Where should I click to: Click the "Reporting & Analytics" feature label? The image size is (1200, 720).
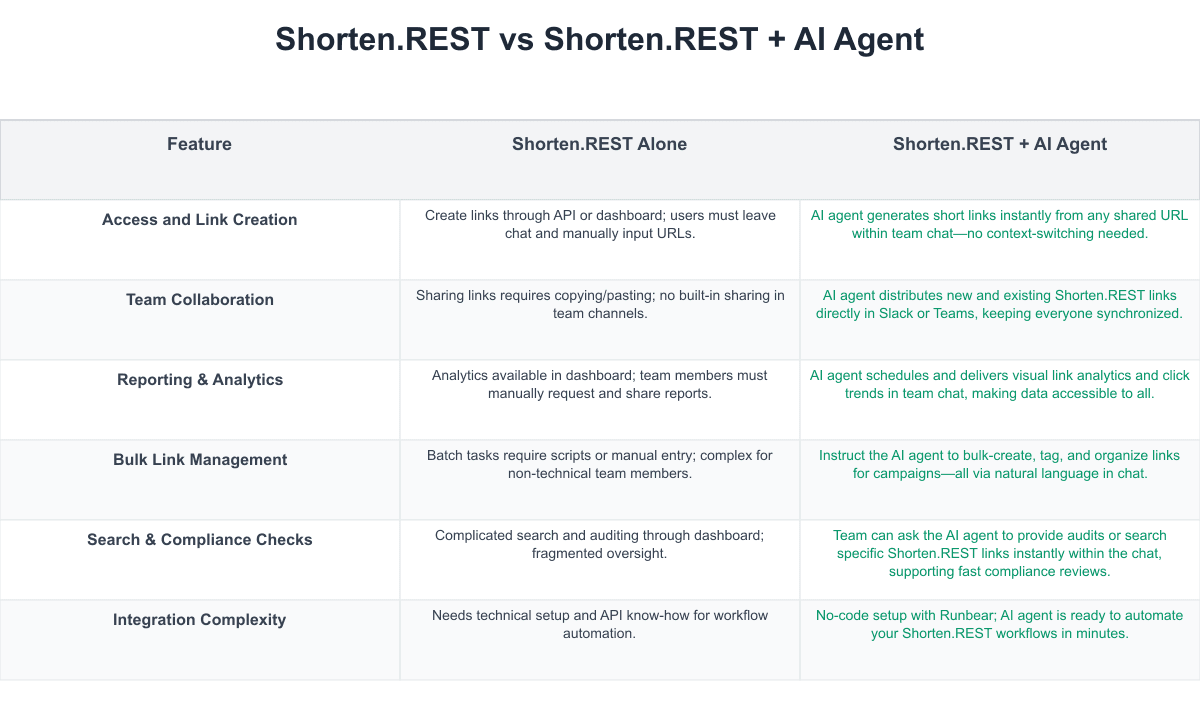(x=199, y=380)
